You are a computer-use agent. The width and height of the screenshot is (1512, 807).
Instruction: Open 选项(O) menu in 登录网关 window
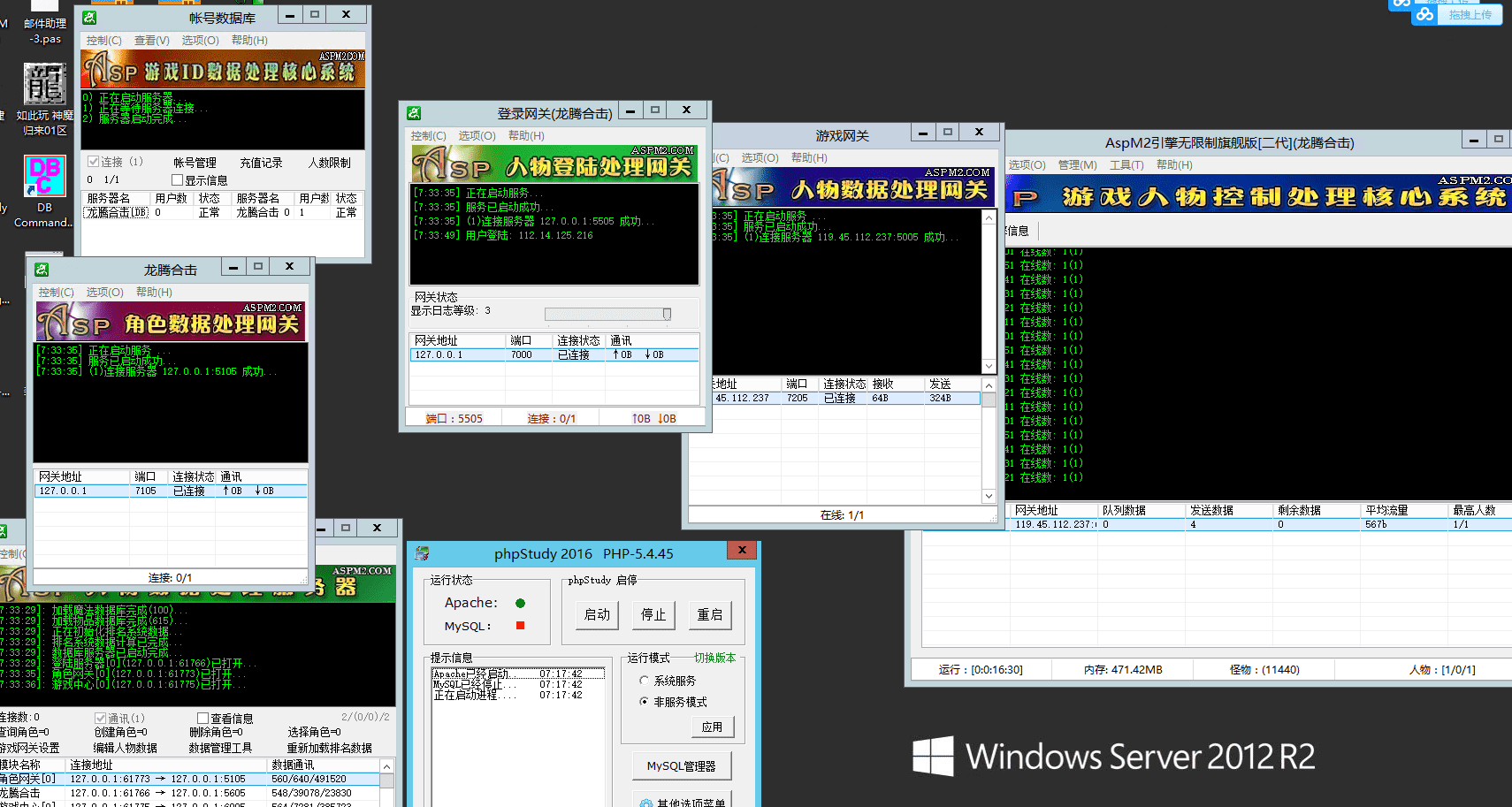477,136
